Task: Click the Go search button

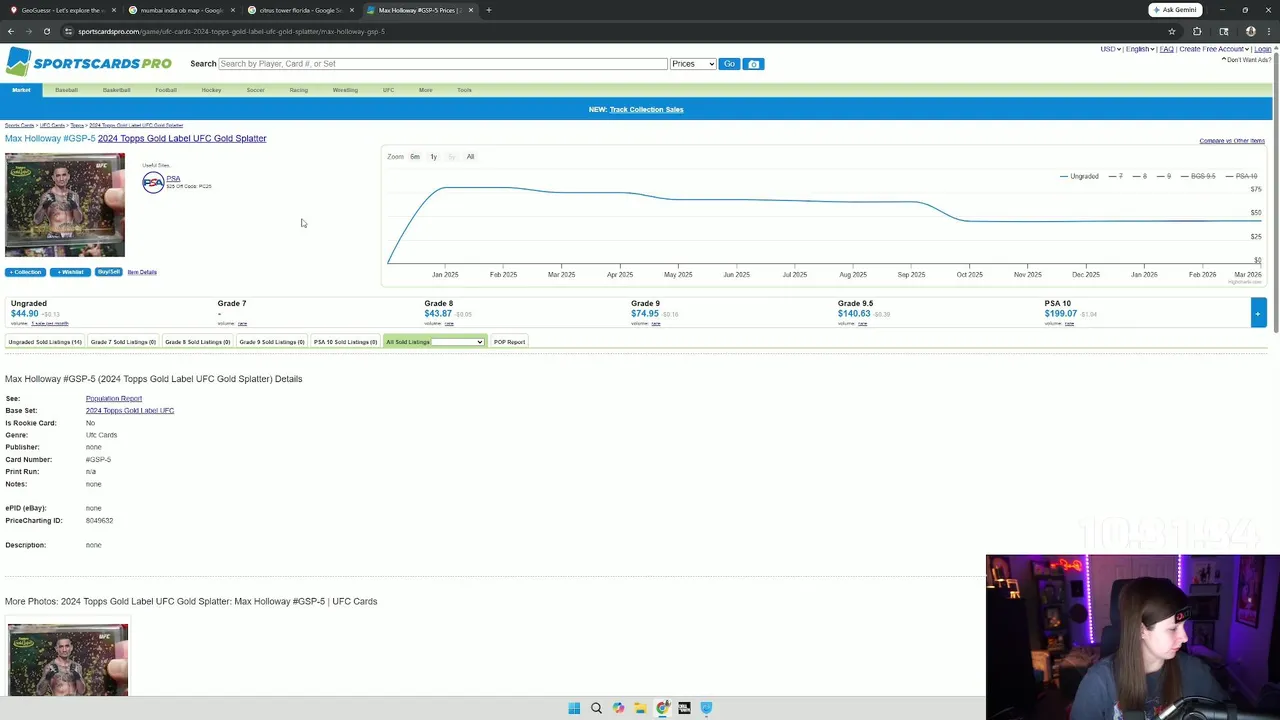Action: pyautogui.click(x=729, y=64)
